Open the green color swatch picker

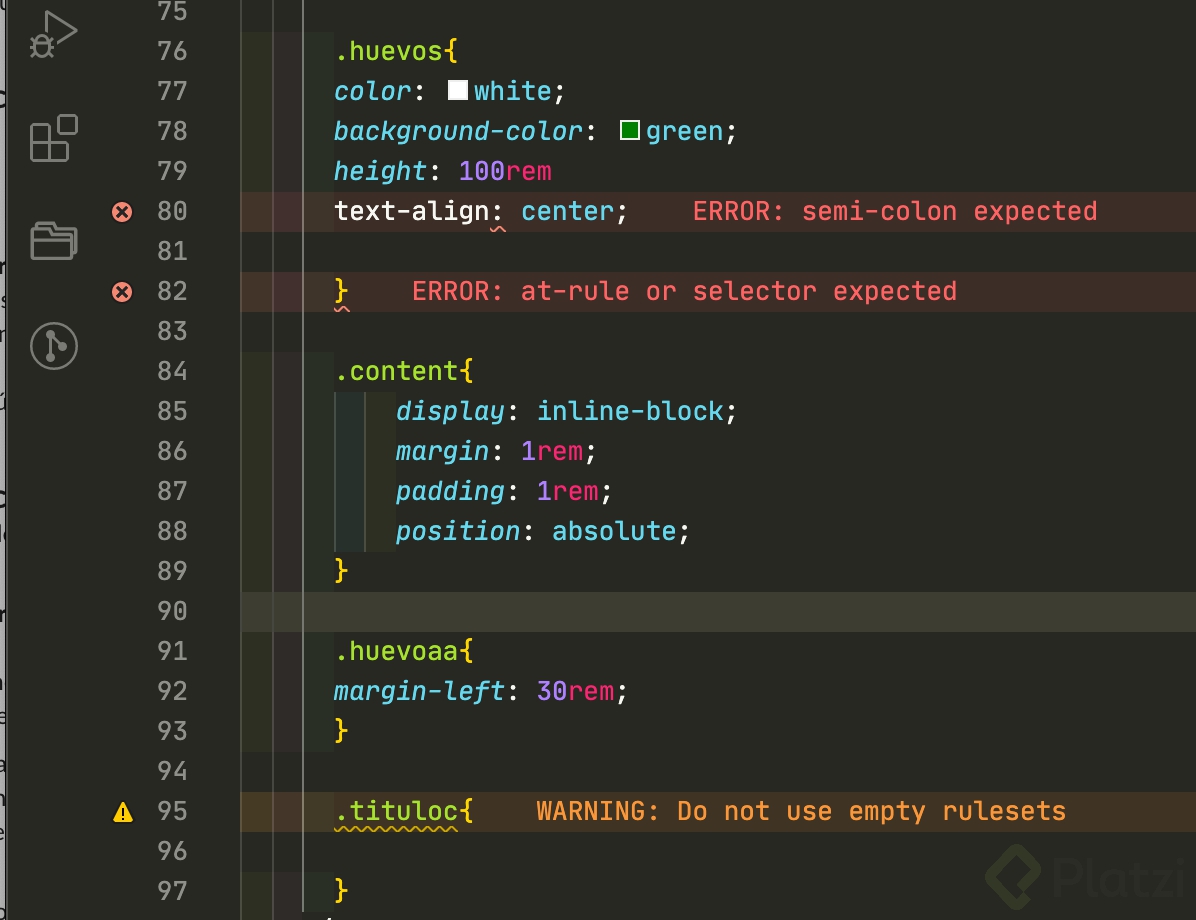(x=629, y=130)
